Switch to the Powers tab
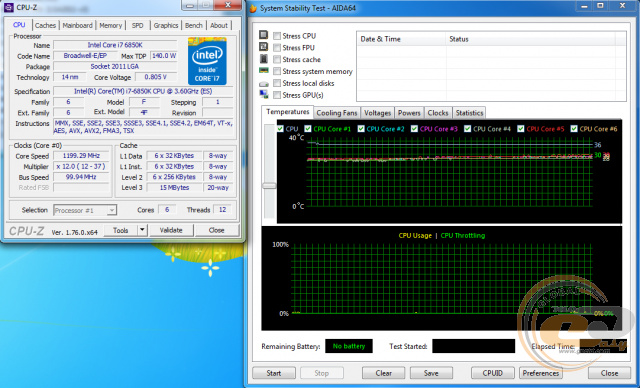This screenshot has height=388, width=640. pos(409,113)
